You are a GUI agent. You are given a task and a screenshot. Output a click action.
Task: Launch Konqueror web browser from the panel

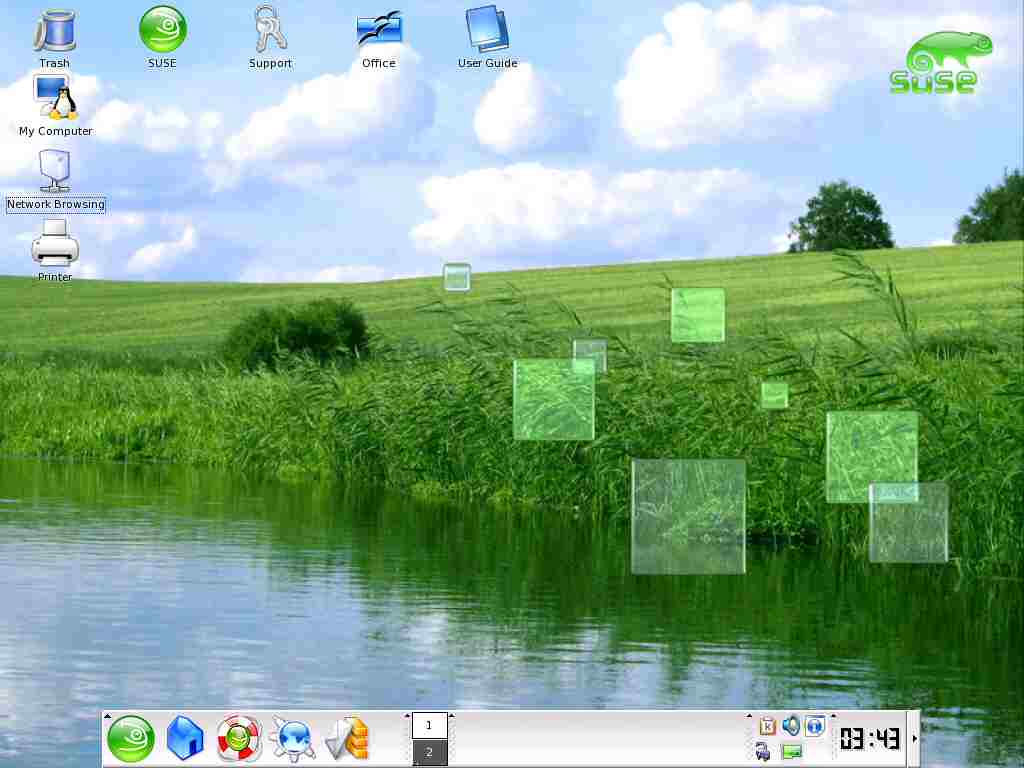[293, 739]
